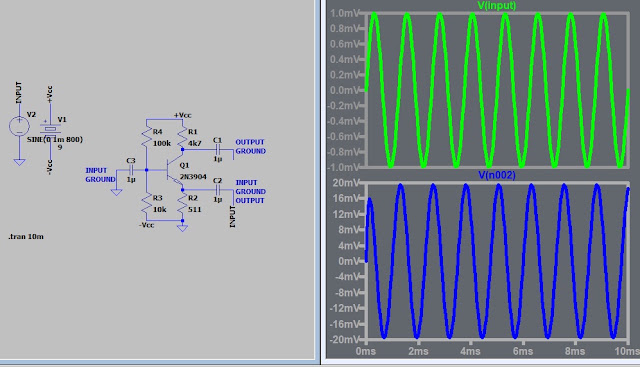This screenshot has height=367, width=640.
Task: Click resistor R2 511 symbol
Action: click(182, 203)
